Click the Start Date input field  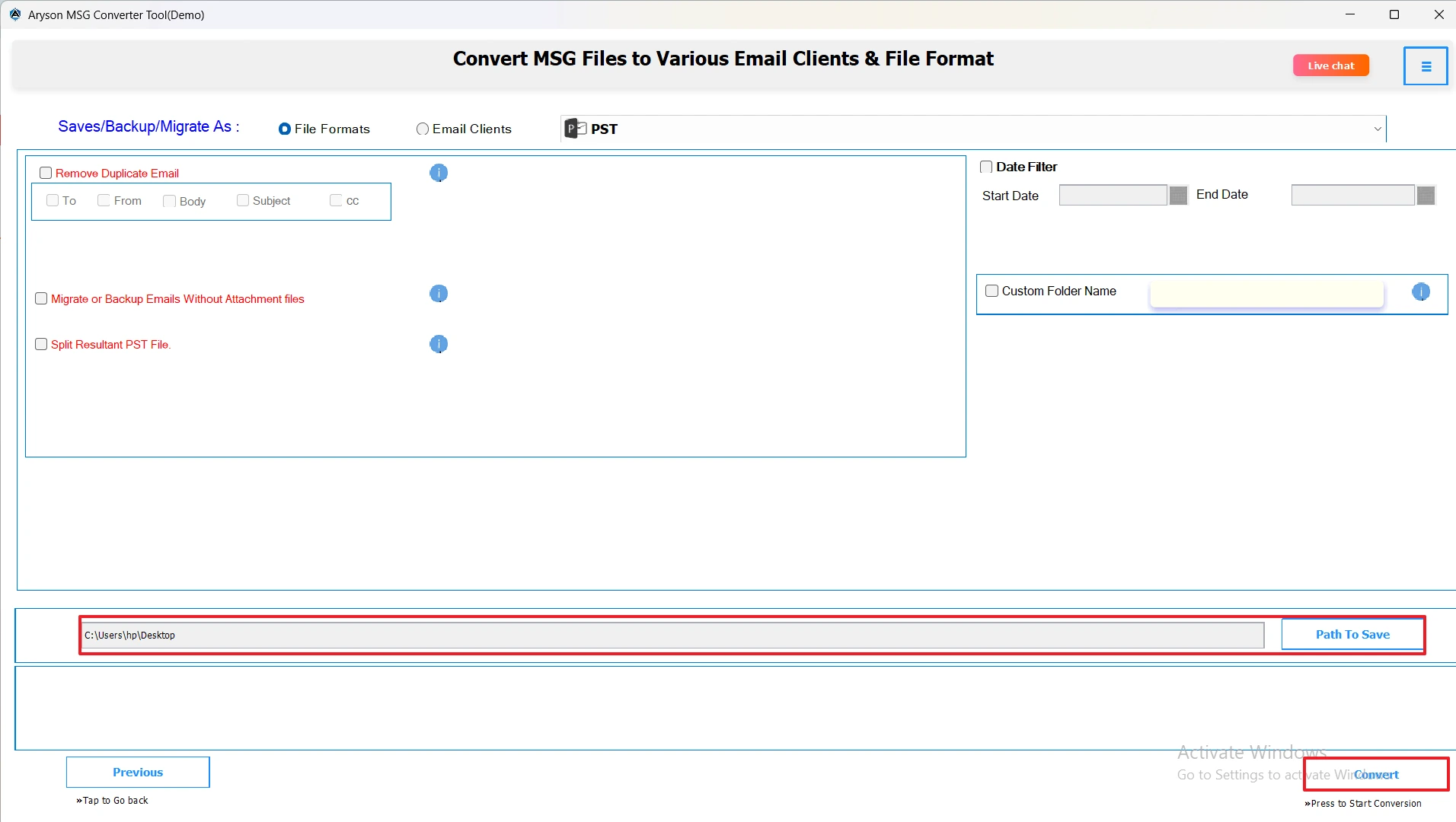coord(1113,196)
